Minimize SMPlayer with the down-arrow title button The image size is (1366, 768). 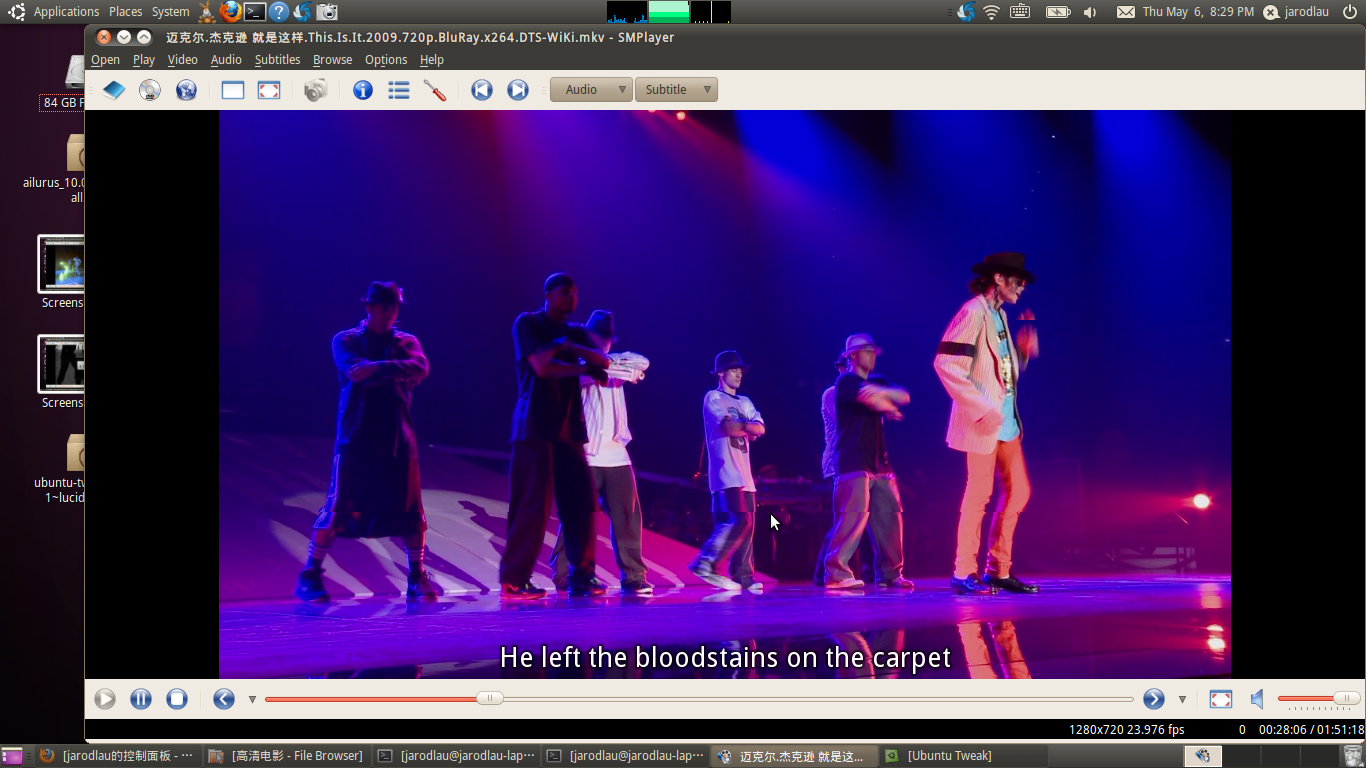coord(124,37)
